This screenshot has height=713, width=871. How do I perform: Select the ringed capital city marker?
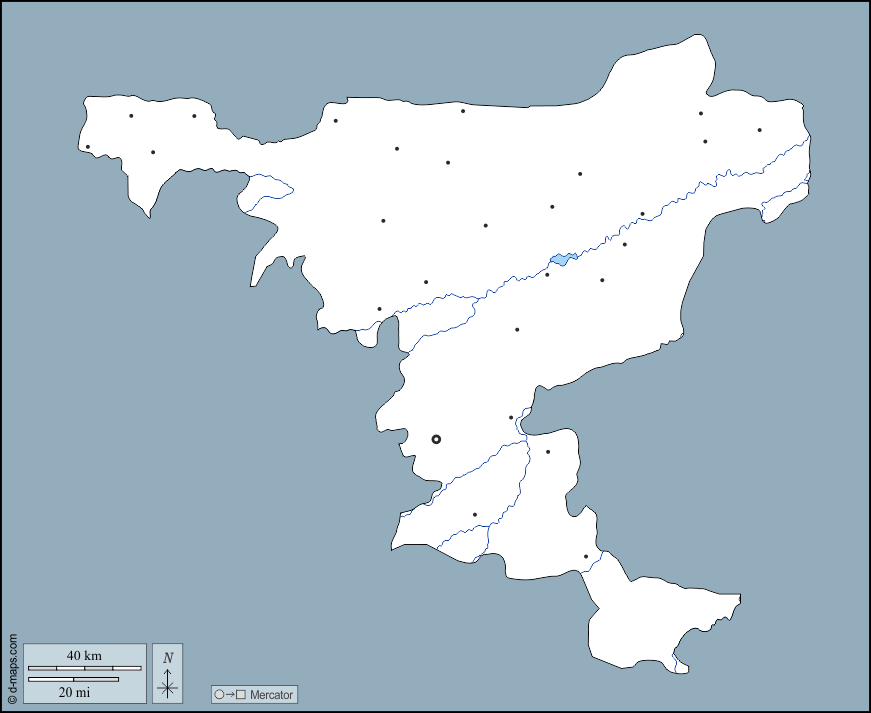(436, 439)
